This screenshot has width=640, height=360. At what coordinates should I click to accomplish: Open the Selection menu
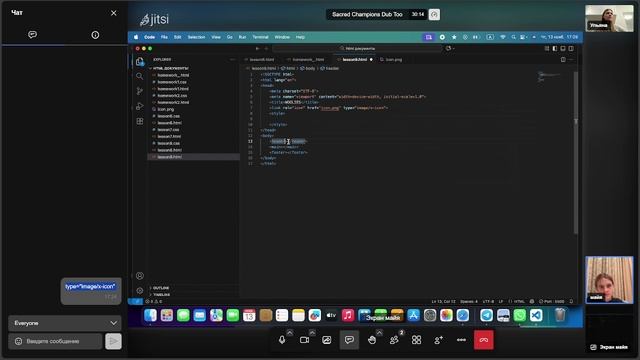tap(196, 37)
